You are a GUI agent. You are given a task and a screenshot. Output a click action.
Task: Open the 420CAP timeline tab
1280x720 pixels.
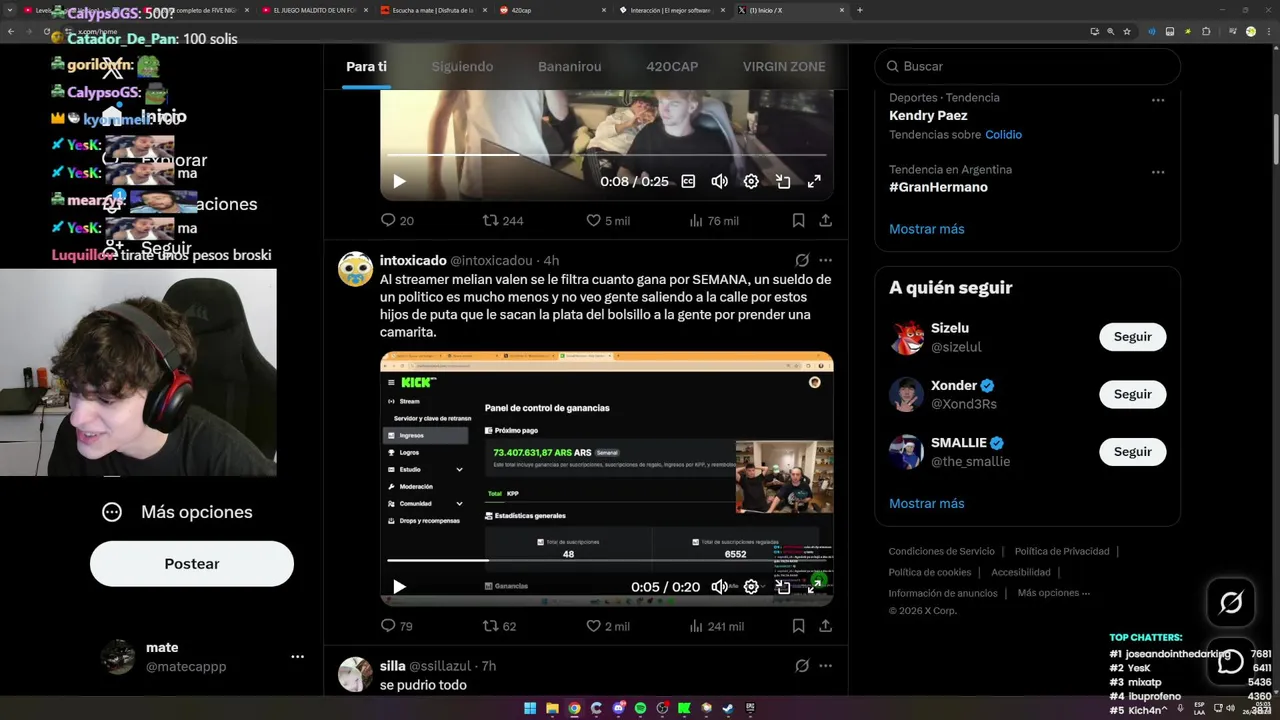[672, 66]
